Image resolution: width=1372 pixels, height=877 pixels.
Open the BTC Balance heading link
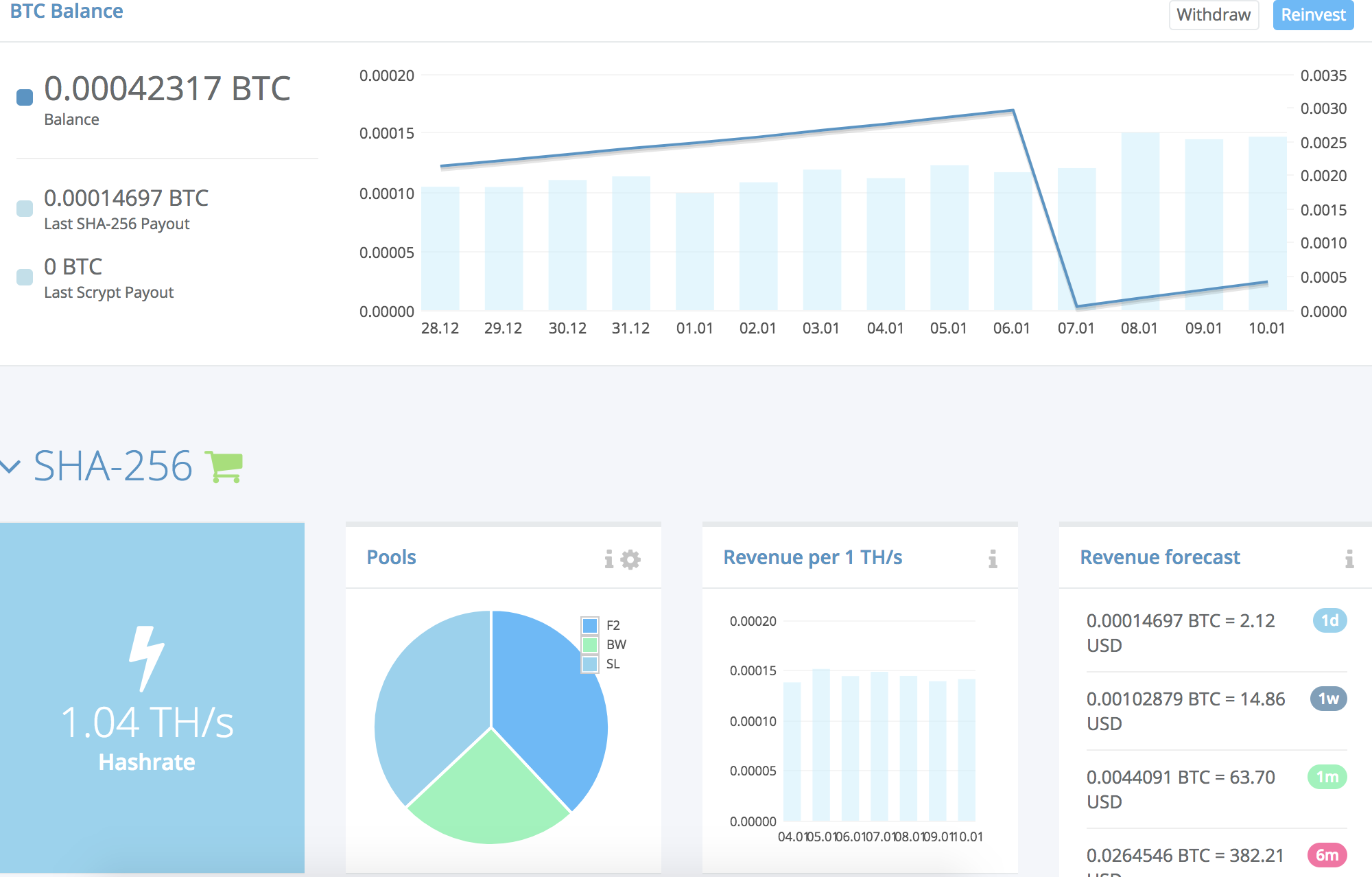pyautogui.click(x=67, y=12)
